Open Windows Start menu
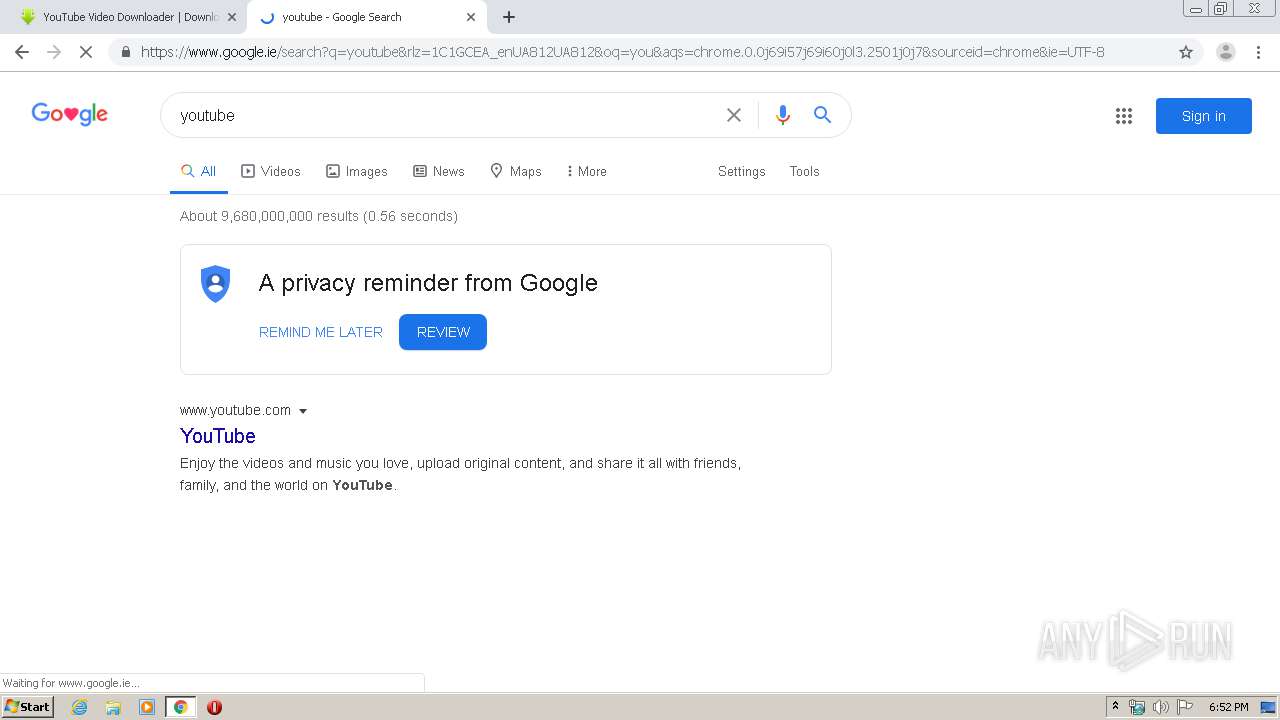Image resolution: width=1280 pixels, height=720 pixels. [27, 707]
